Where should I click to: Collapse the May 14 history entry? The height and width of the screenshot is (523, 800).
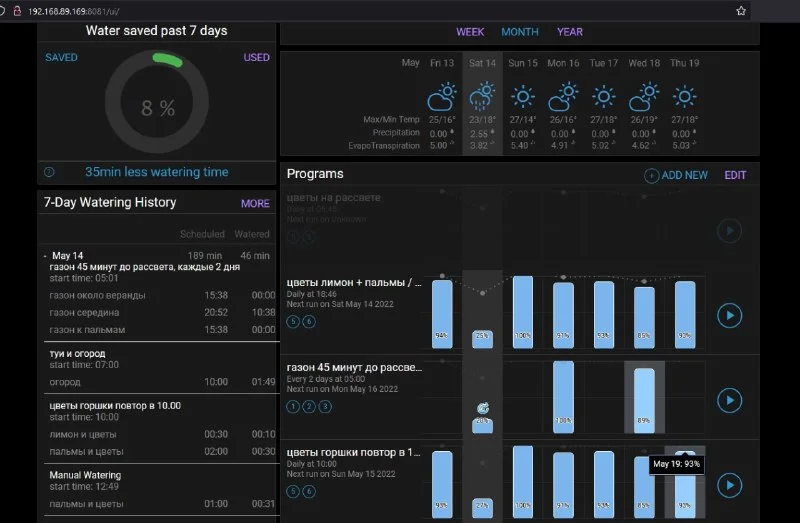(x=46, y=256)
